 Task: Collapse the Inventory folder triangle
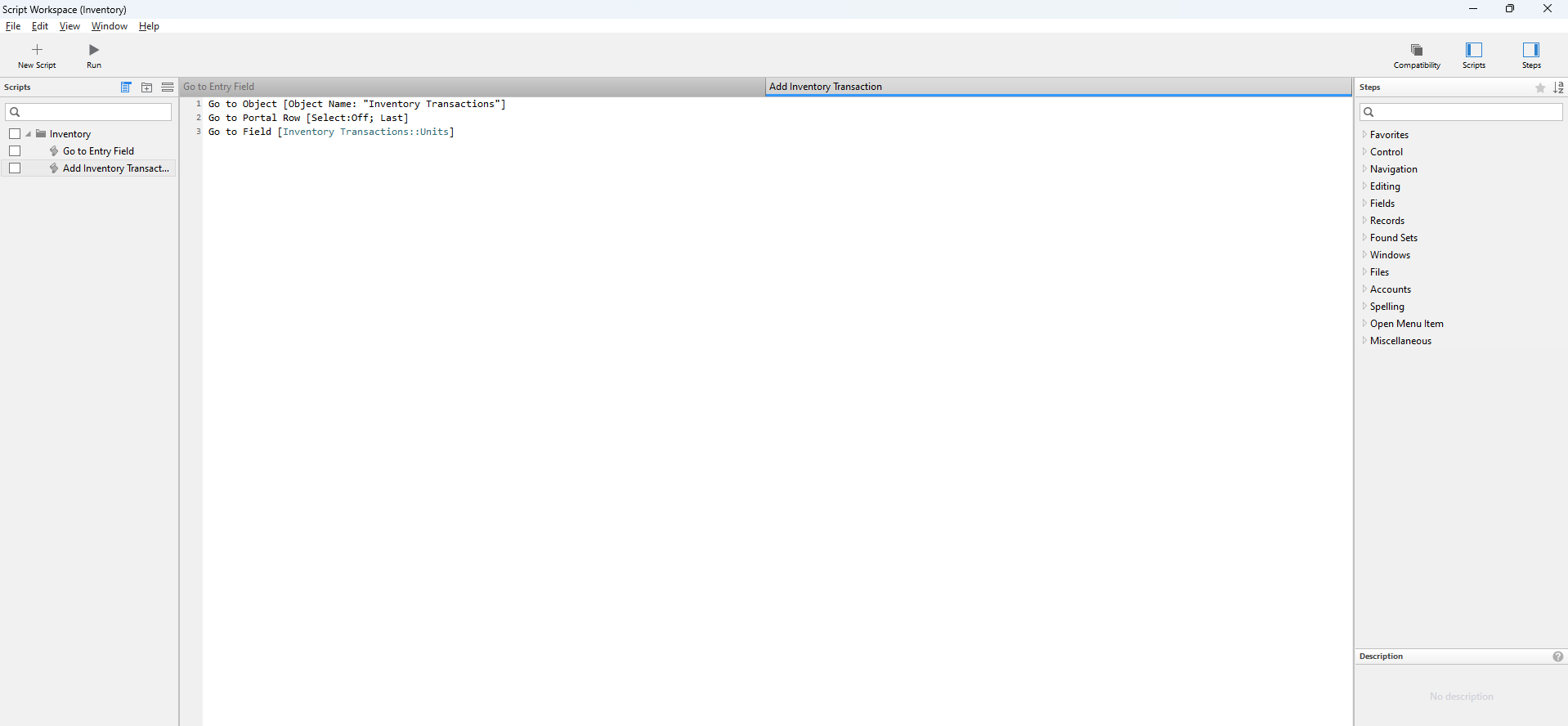(x=29, y=134)
